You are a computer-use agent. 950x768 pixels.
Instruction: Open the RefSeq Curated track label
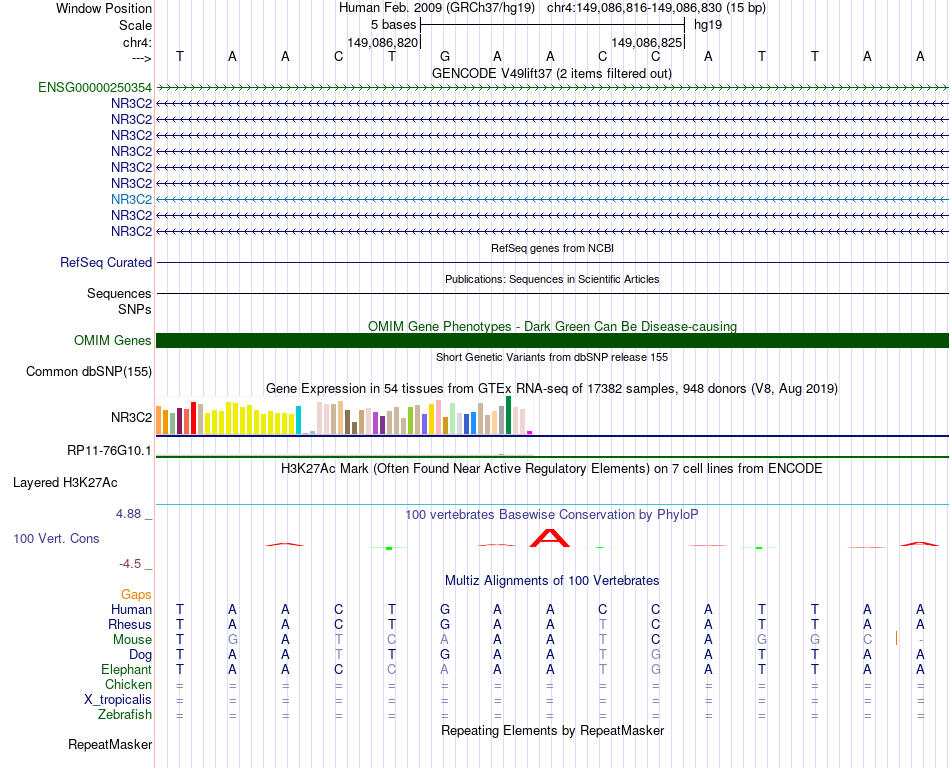click(x=106, y=262)
